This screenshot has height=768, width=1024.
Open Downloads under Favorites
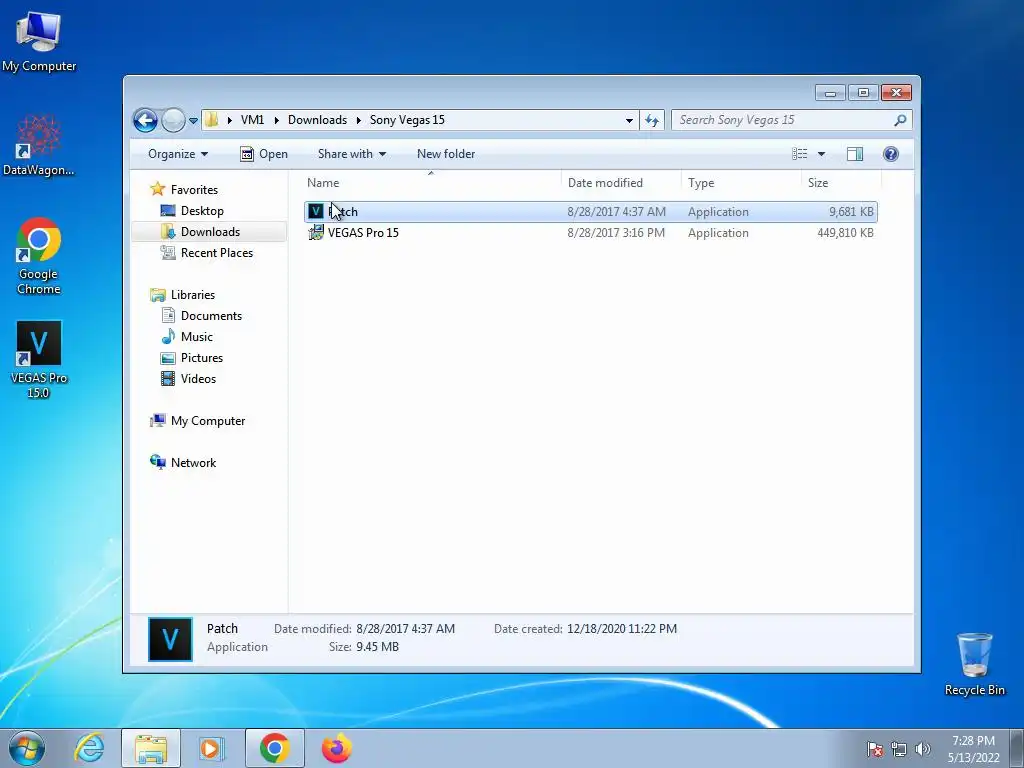click(x=210, y=232)
